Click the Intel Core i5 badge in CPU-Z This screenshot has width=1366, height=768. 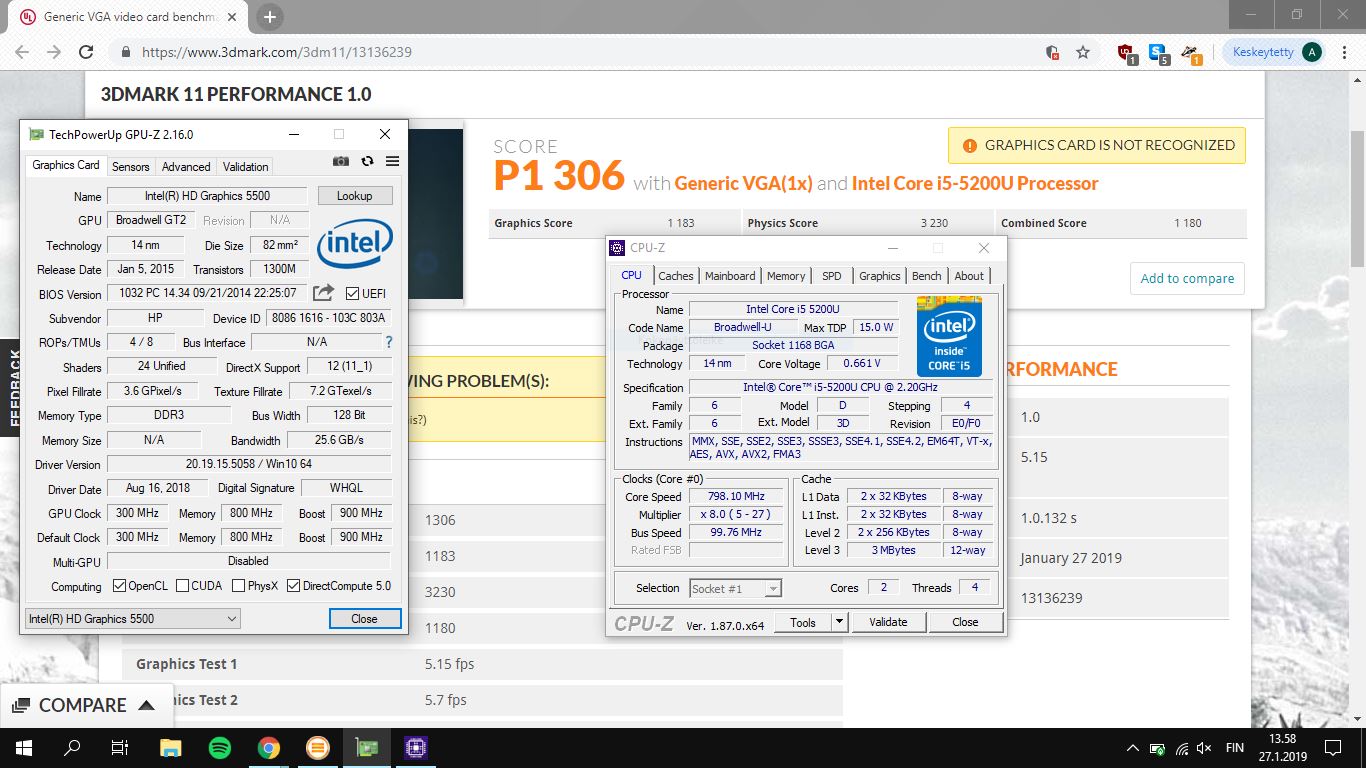click(949, 336)
